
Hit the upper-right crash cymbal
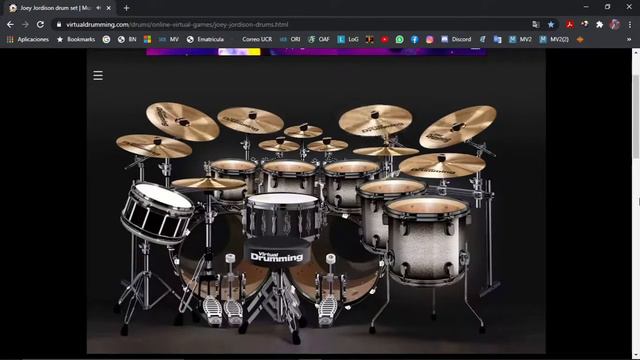click(375, 120)
